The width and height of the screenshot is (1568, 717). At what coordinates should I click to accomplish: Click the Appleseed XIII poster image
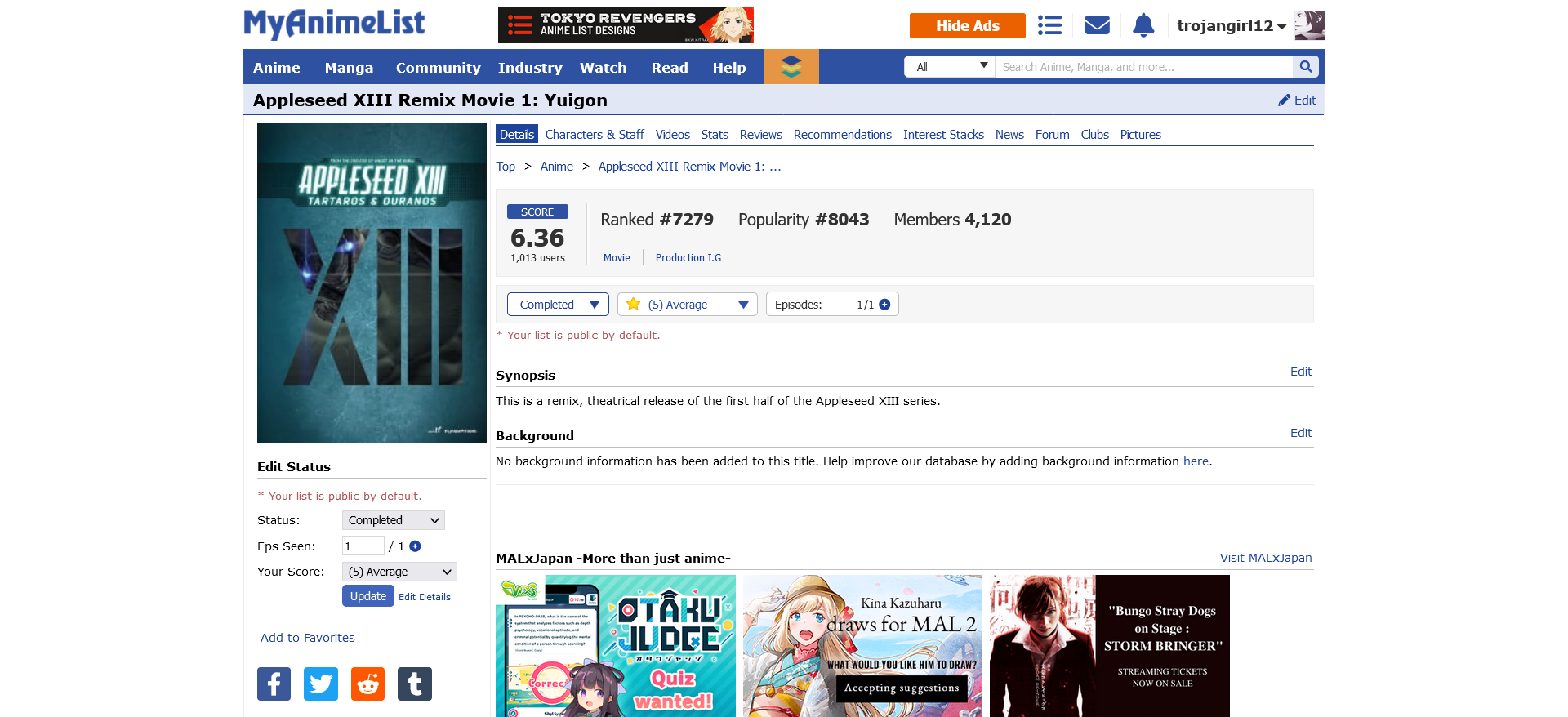372,283
